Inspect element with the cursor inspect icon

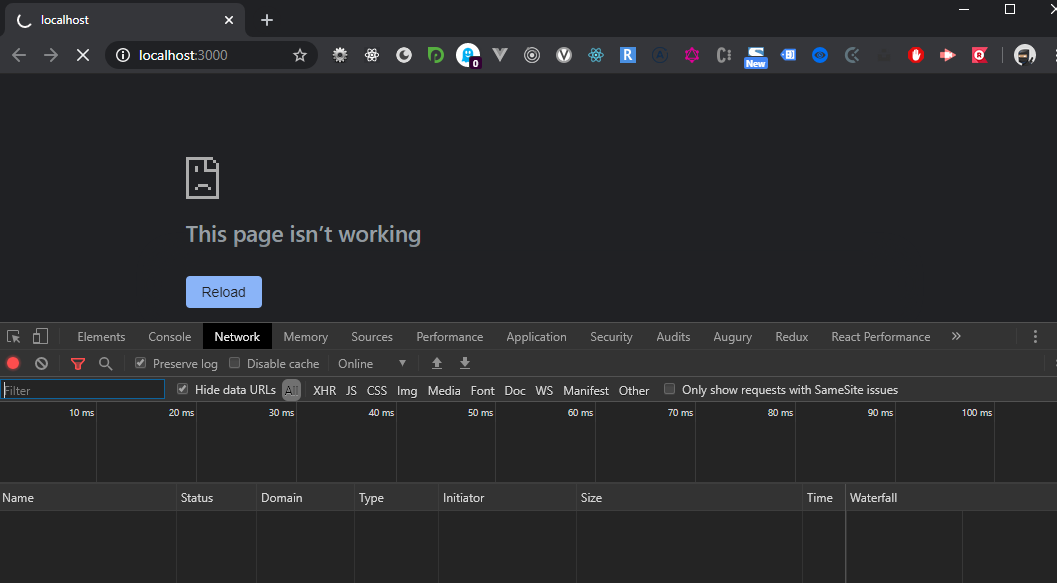pyautogui.click(x=13, y=336)
